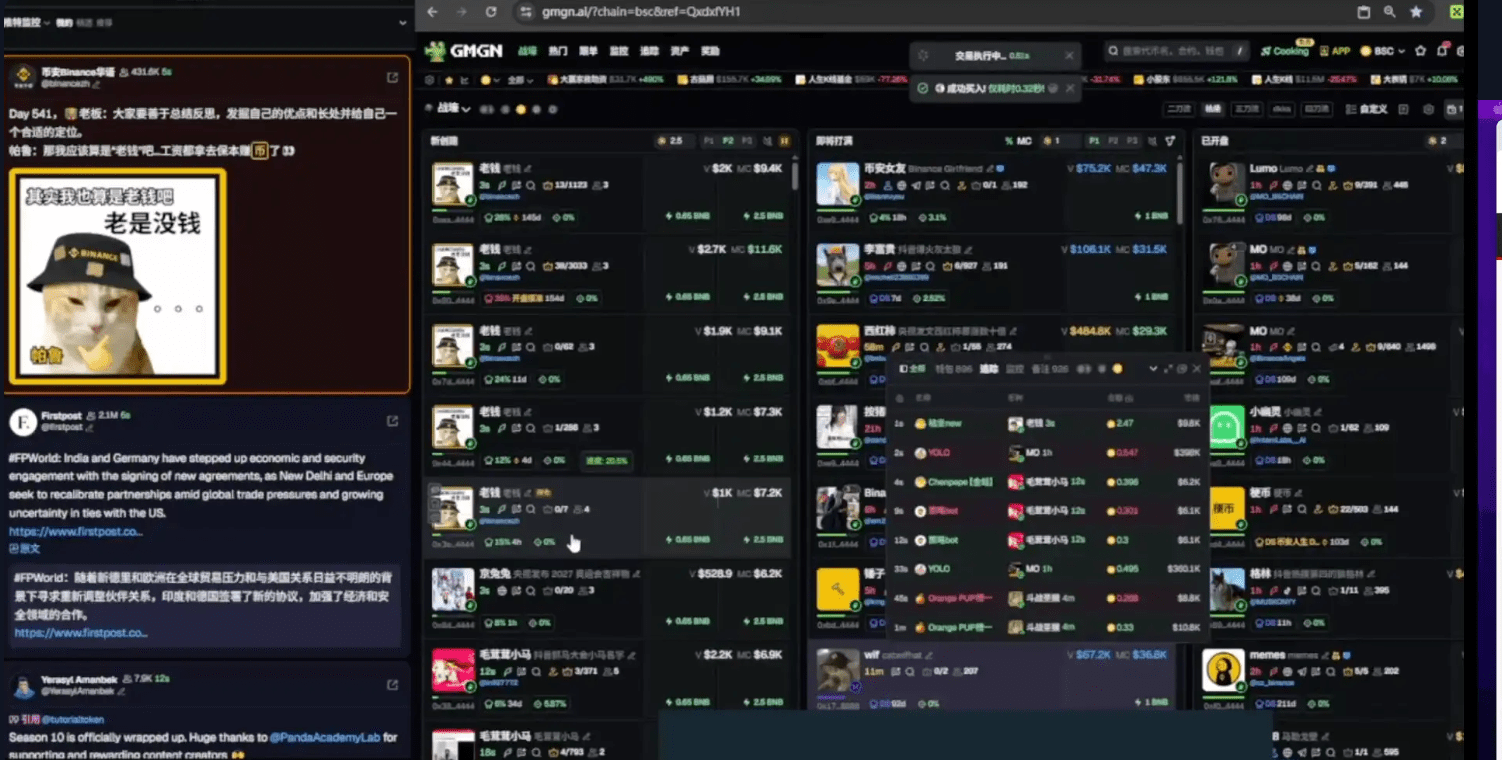Image resolution: width=1502 pixels, height=760 pixels.
Task: Open @PandaAcademyLab link in tweet
Action: pyautogui.click(x=325, y=737)
